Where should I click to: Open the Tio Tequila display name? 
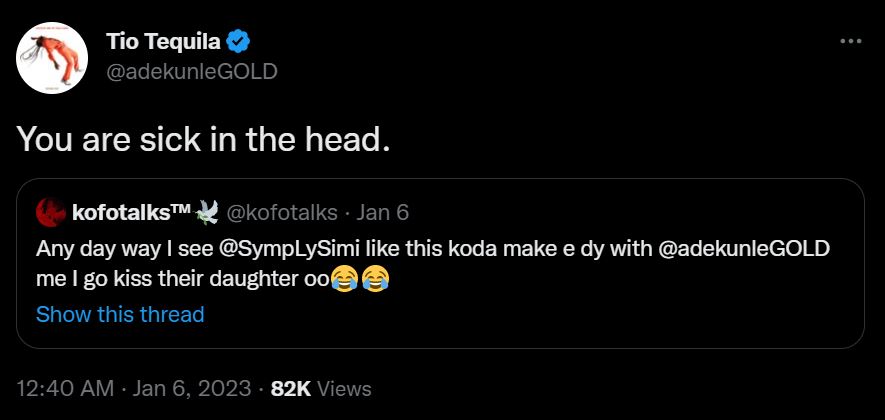163,42
